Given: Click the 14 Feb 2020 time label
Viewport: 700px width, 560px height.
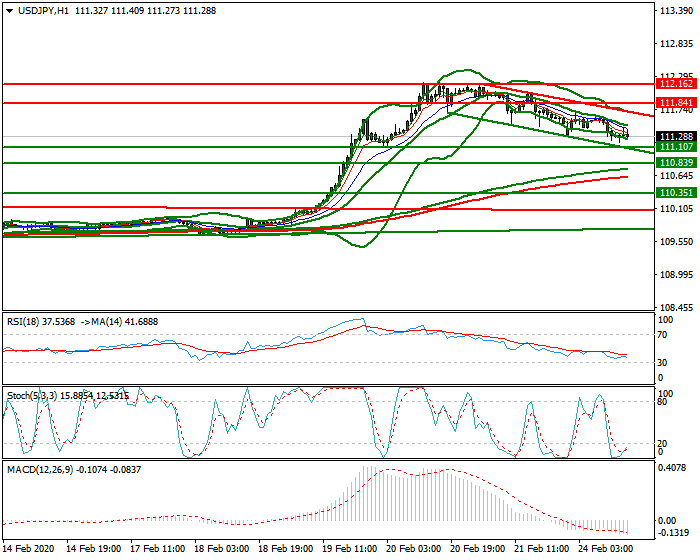Looking at the screenshot, I should 29,548.
